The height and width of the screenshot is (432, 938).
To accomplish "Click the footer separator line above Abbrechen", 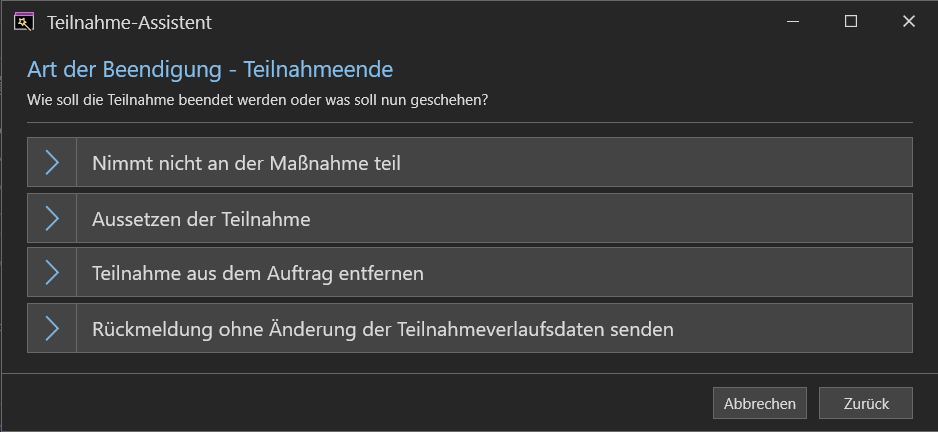I will [x=469, y=373].
